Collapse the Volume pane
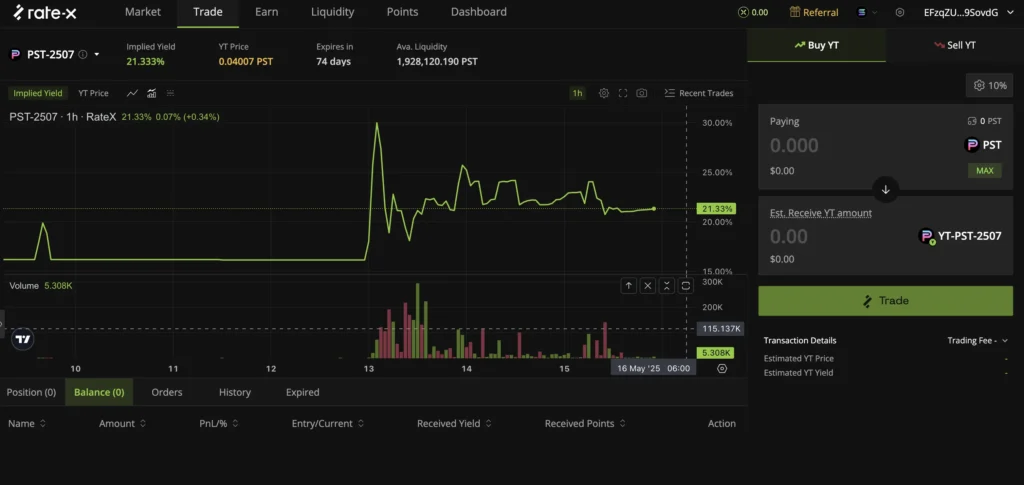The height and width of the screenshot is (485, 1024). (667, 285)
